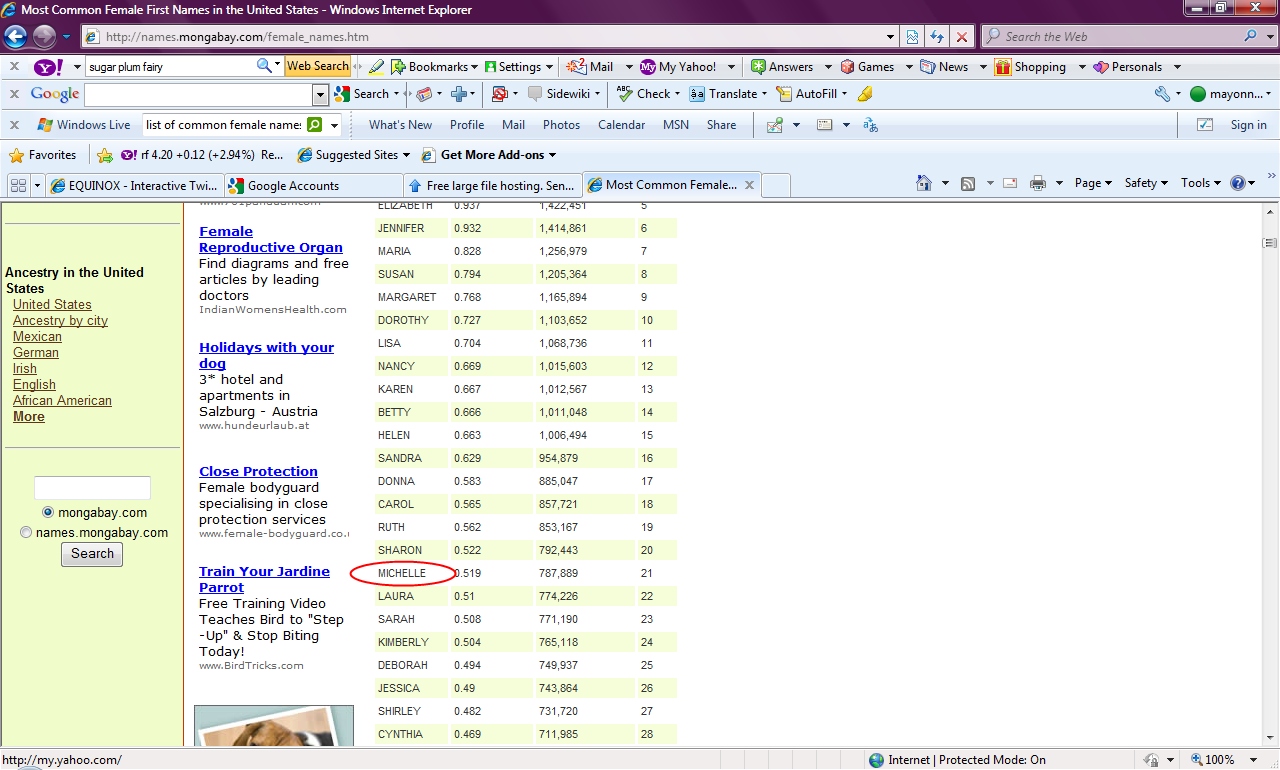Switch to EQUINOX Interactive tab
Image resolution: width=1280 pixels, height=770 pixels.
tap(133, 185)
